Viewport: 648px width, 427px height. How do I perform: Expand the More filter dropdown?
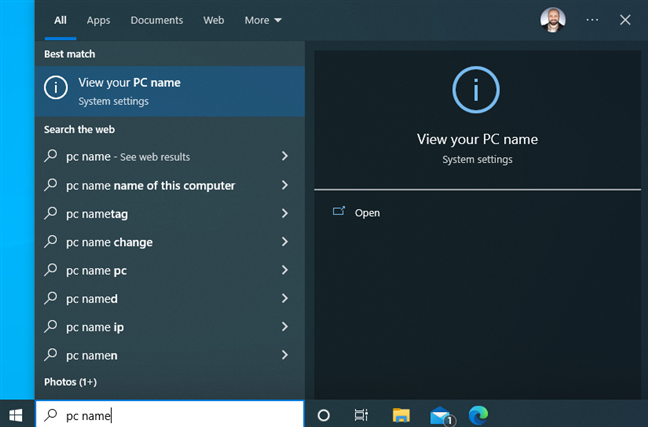[x=263, y=20]
